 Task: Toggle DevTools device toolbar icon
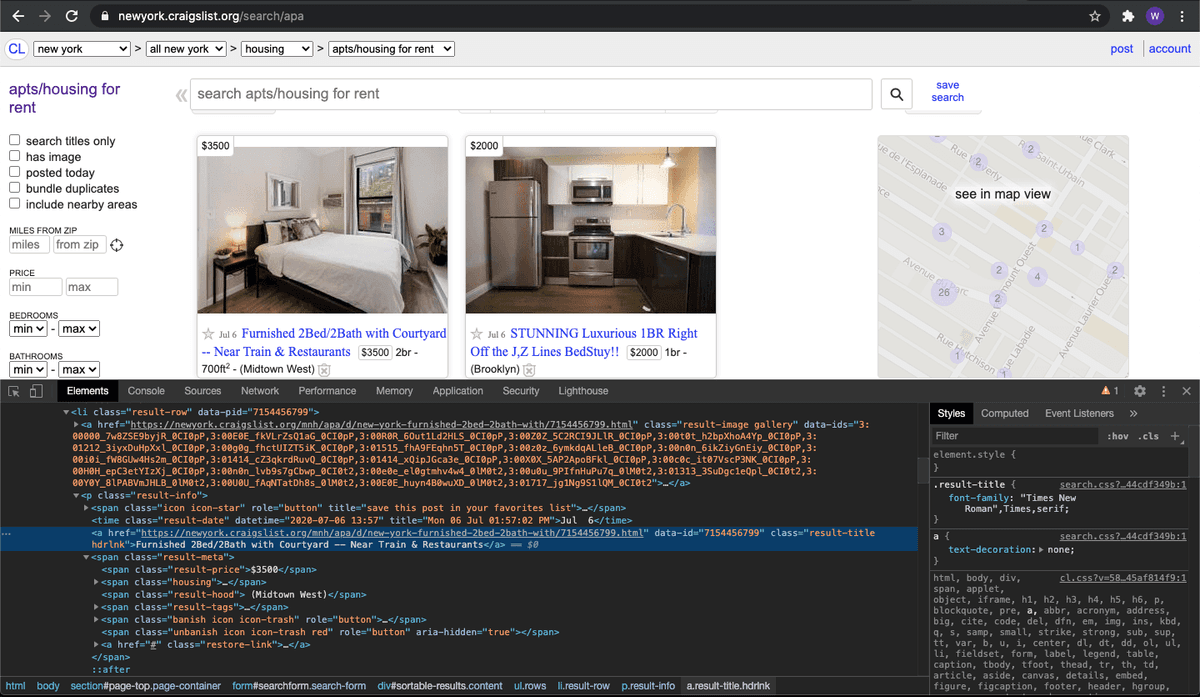36,391
